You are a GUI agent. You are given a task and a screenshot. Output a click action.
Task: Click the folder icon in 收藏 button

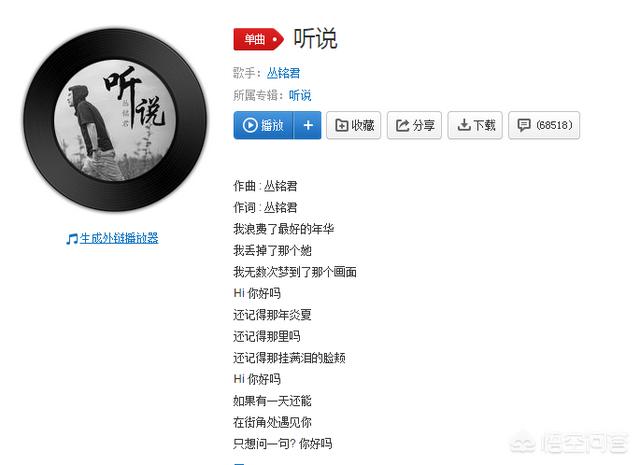click(x=342, y=125)
